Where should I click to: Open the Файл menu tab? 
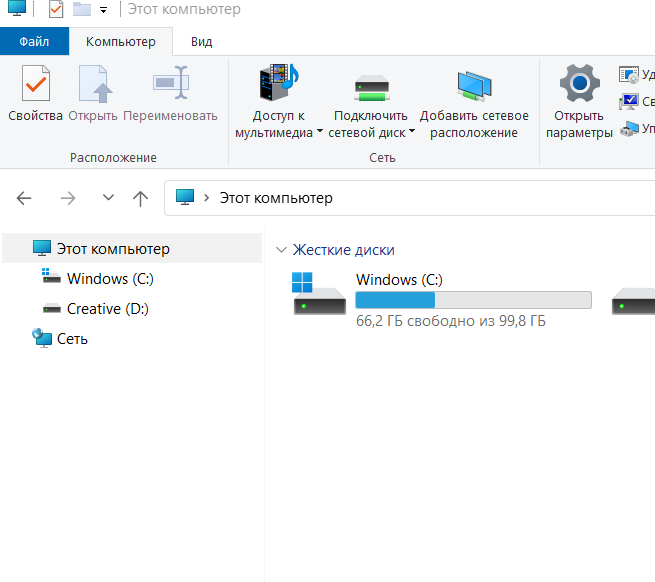[34, 41]
